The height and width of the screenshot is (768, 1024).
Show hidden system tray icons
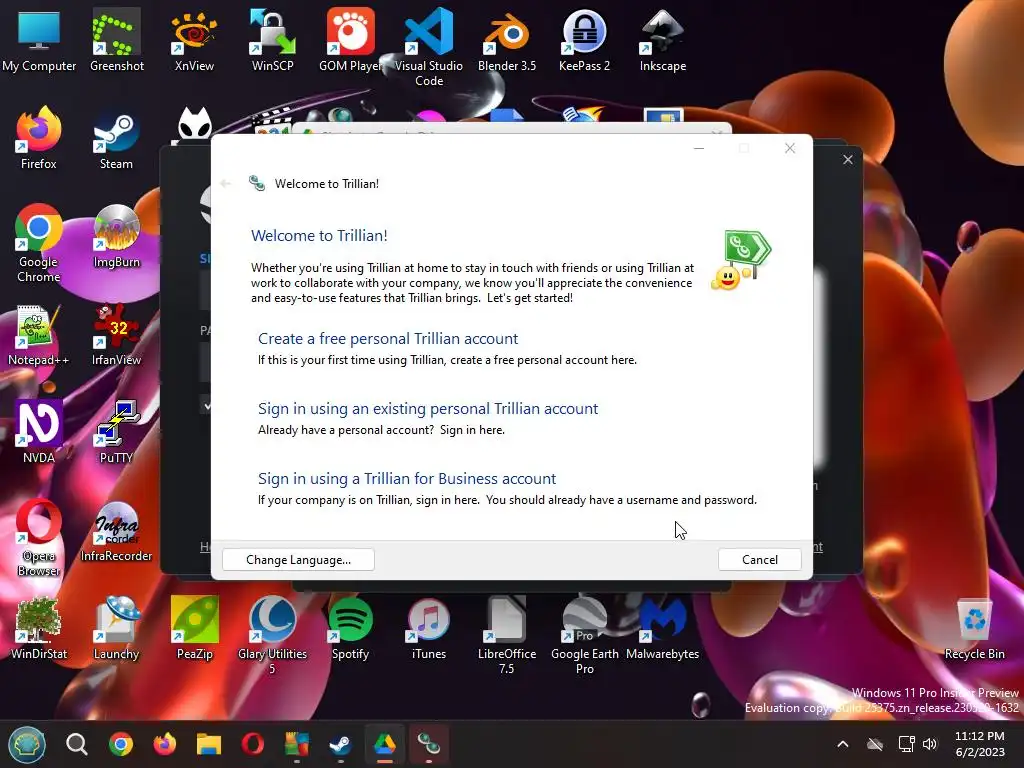pyautogui.click(x=843, y=744)
